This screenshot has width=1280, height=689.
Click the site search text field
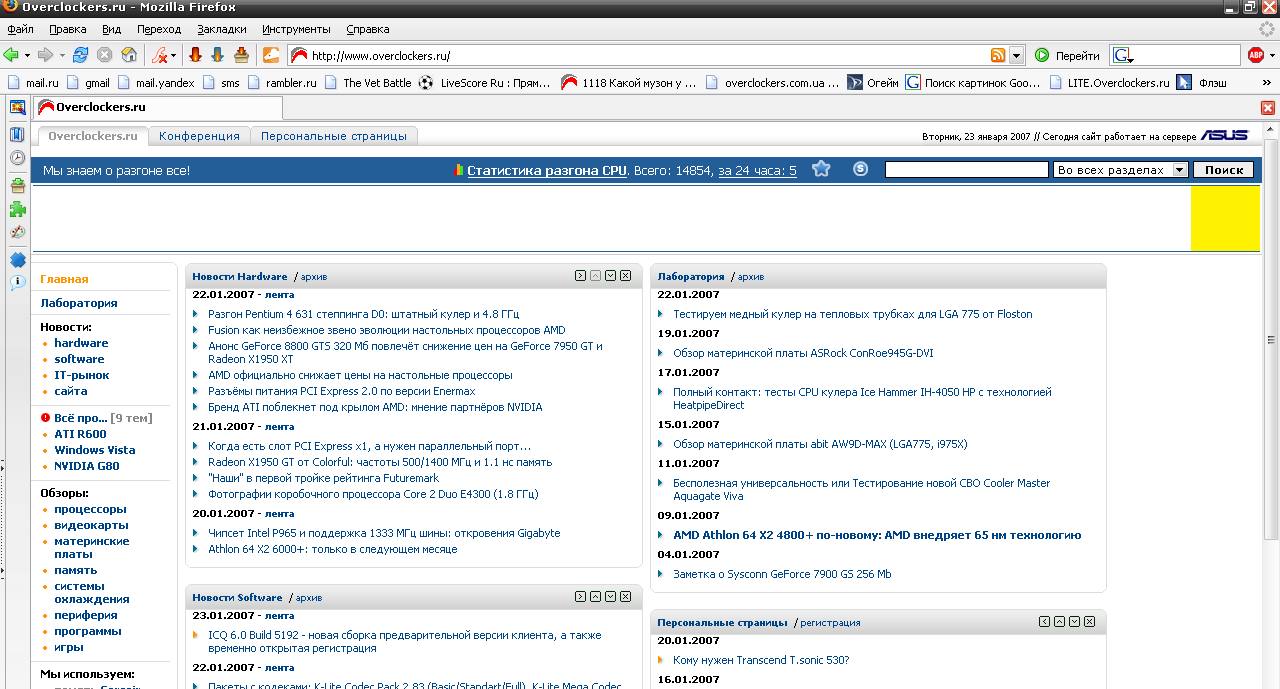(966, 170)
